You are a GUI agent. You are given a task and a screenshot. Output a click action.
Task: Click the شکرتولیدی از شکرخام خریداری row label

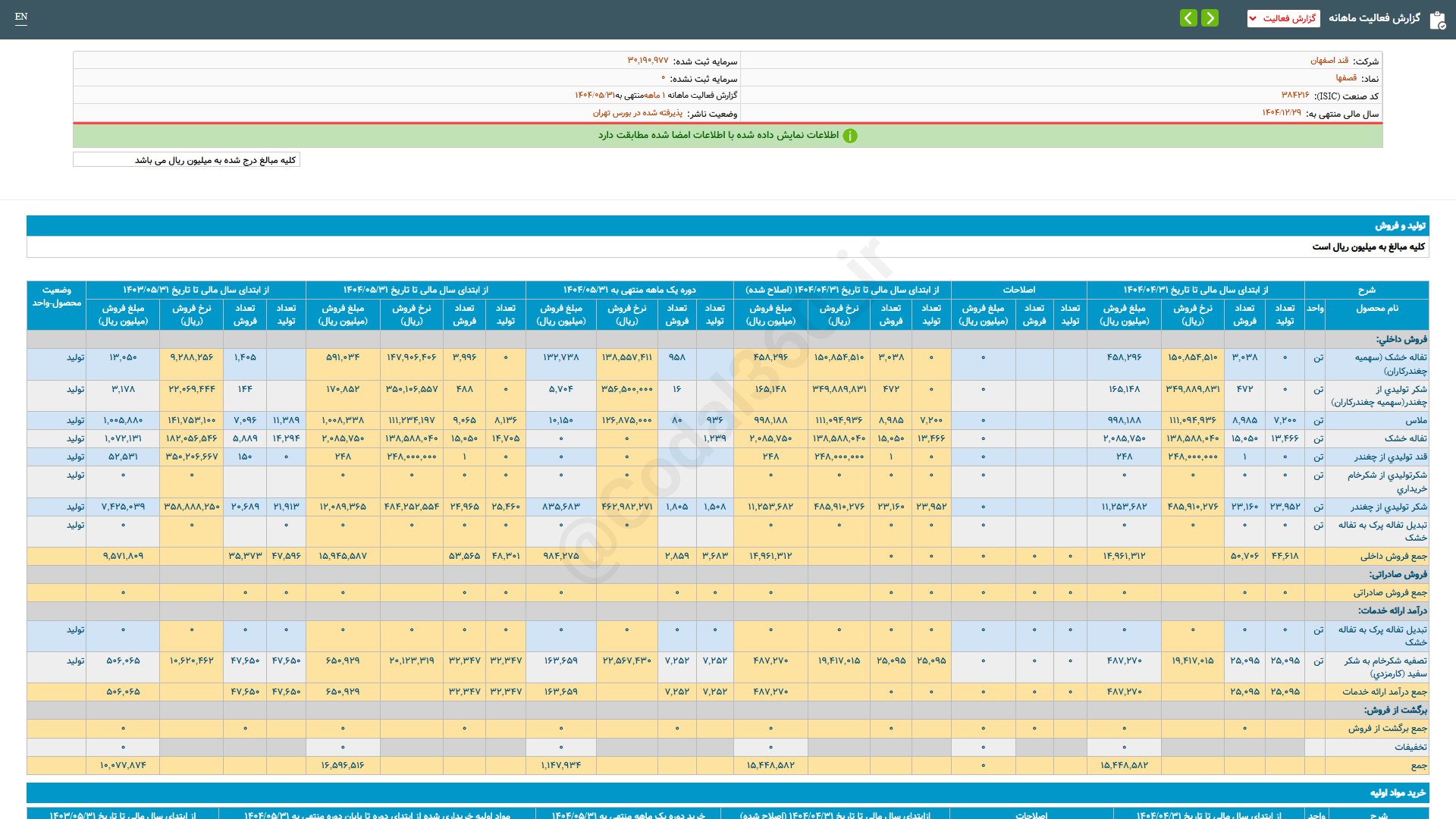pos(1387,482)
